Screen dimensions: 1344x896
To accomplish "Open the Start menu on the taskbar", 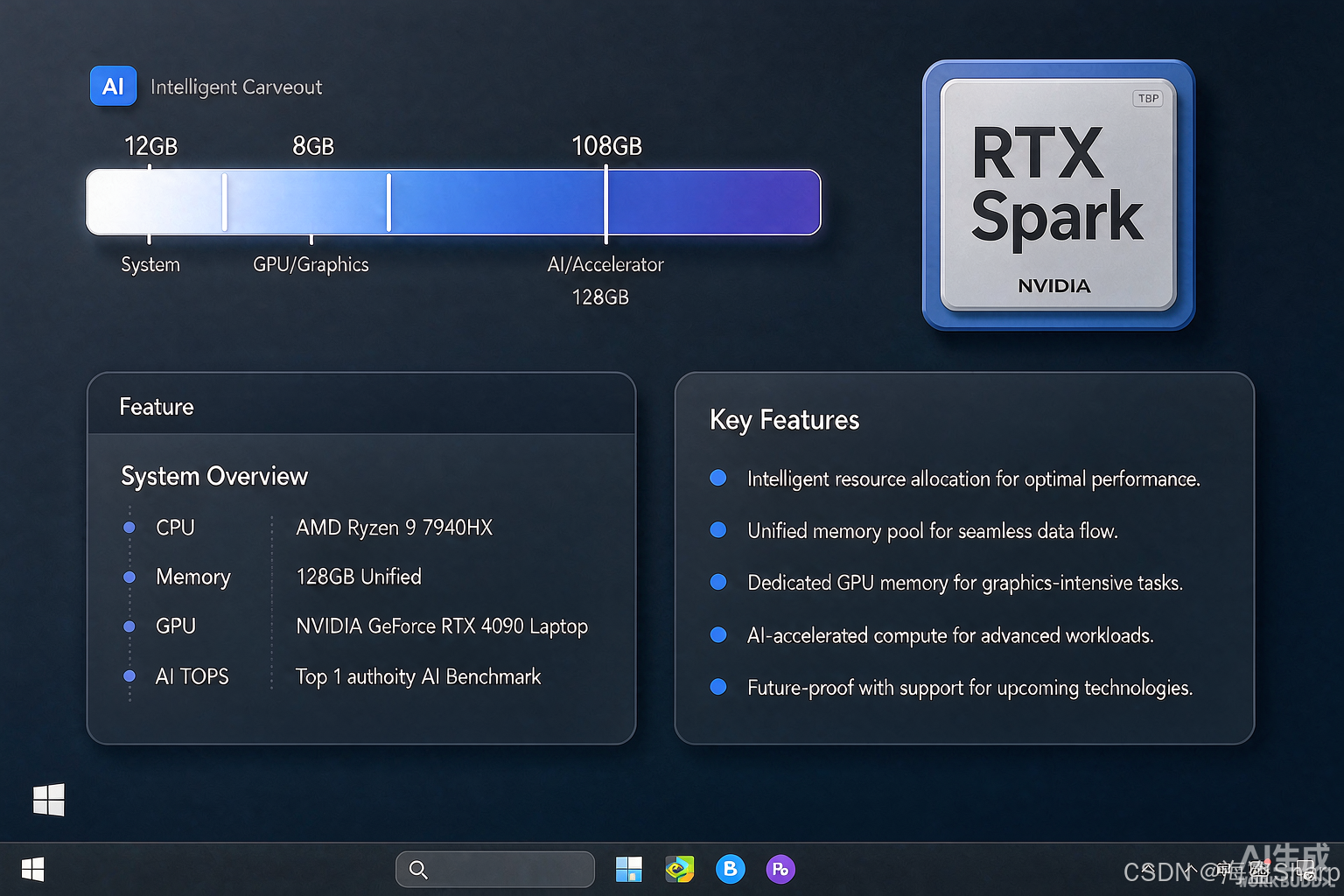I will (33, 869).
